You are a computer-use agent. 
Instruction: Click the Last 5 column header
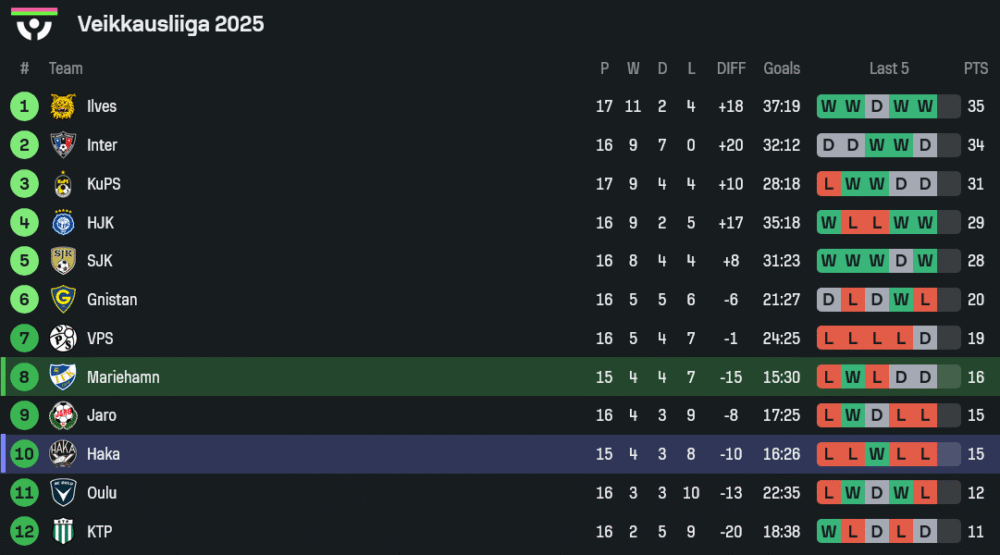tap(888, 68)
